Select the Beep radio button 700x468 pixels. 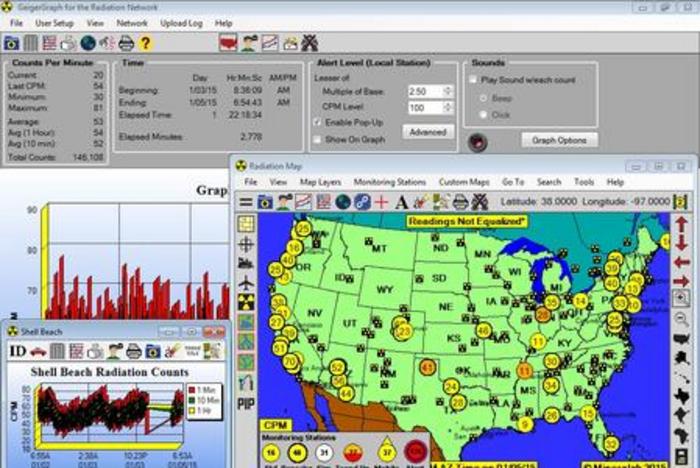click(x=483, y=98)
